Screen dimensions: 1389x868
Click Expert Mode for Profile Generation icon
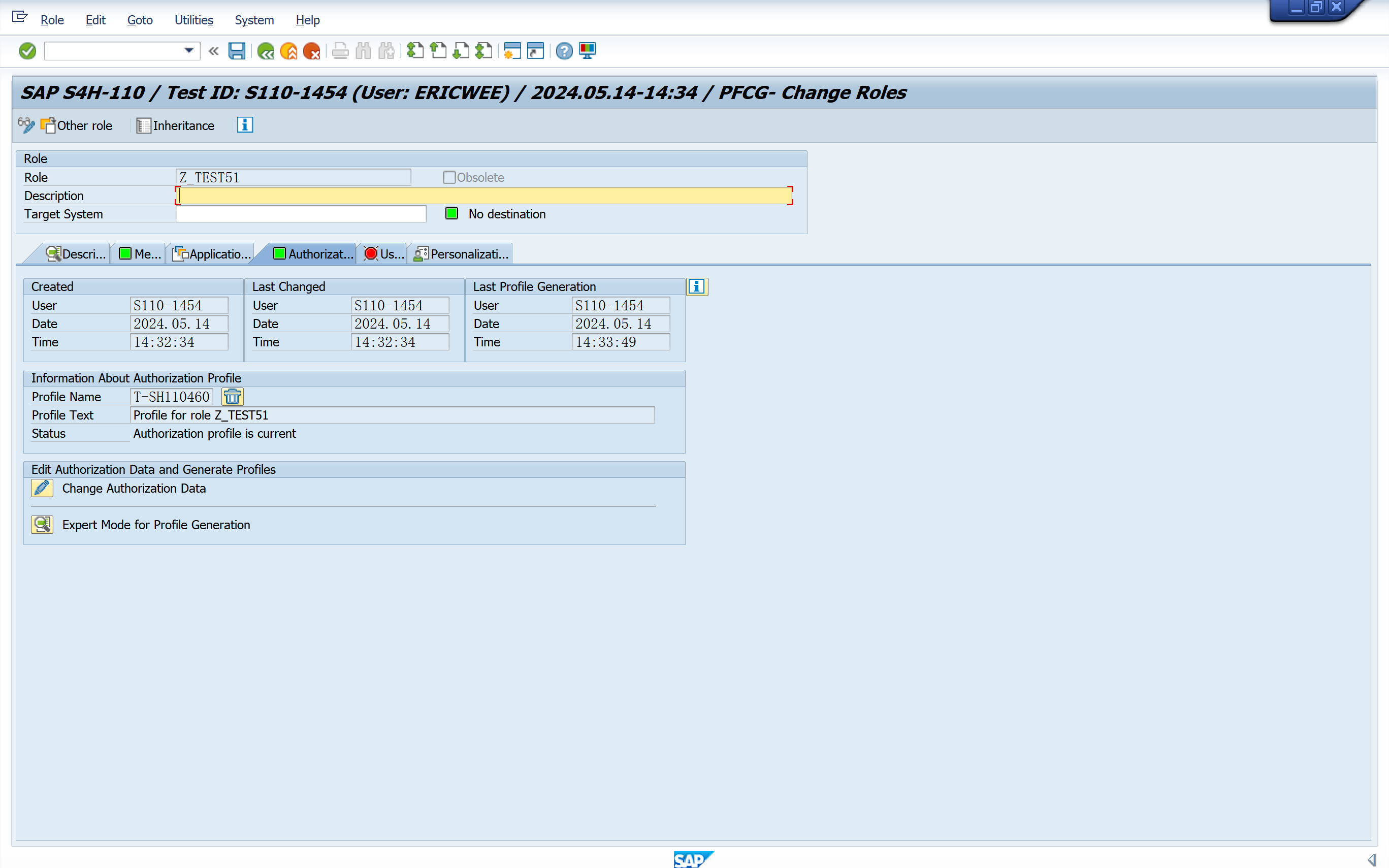(x=42, y=525)
